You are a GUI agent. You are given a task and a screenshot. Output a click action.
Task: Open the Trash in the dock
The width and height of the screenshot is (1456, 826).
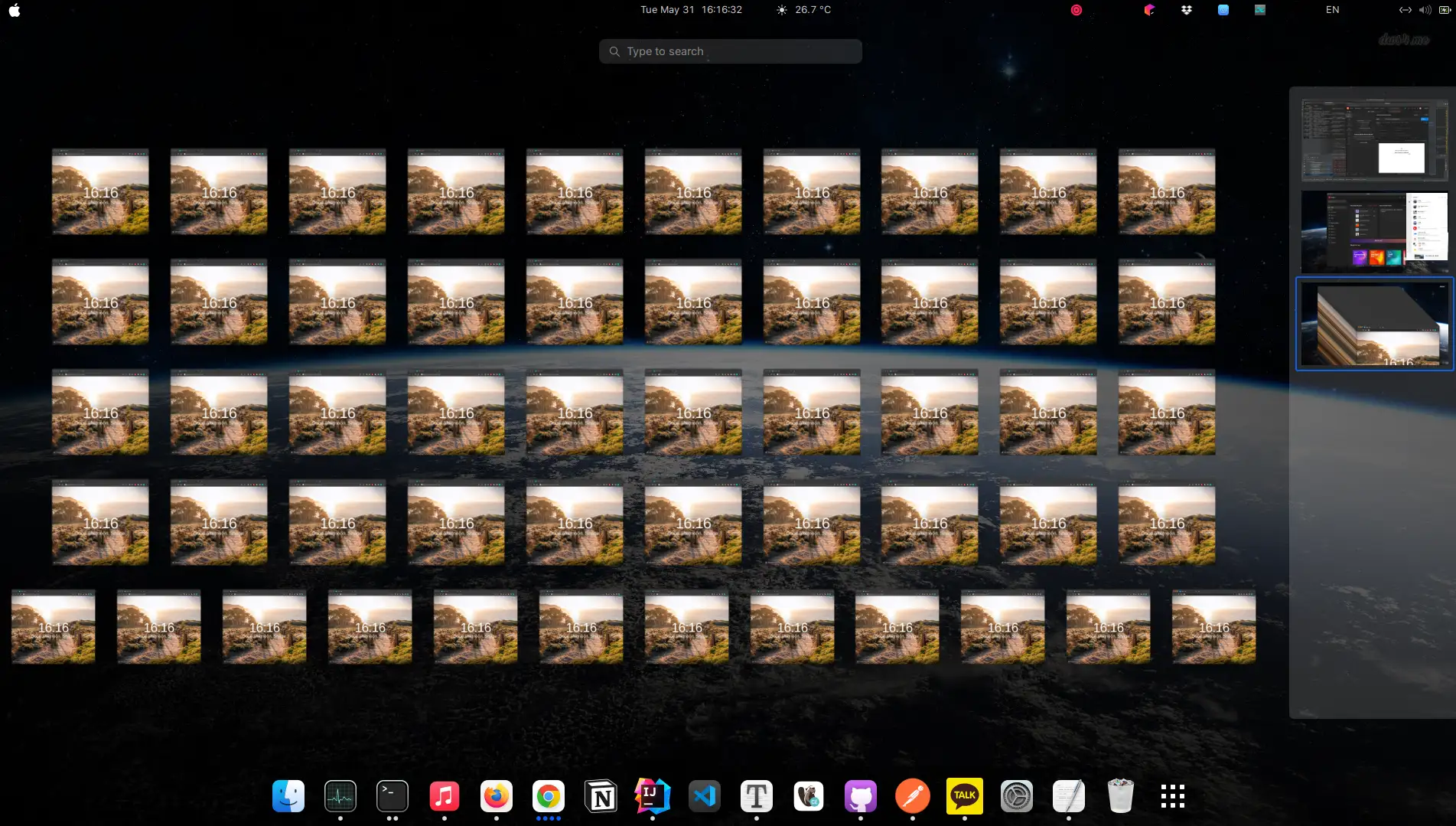pos(1121,796)
